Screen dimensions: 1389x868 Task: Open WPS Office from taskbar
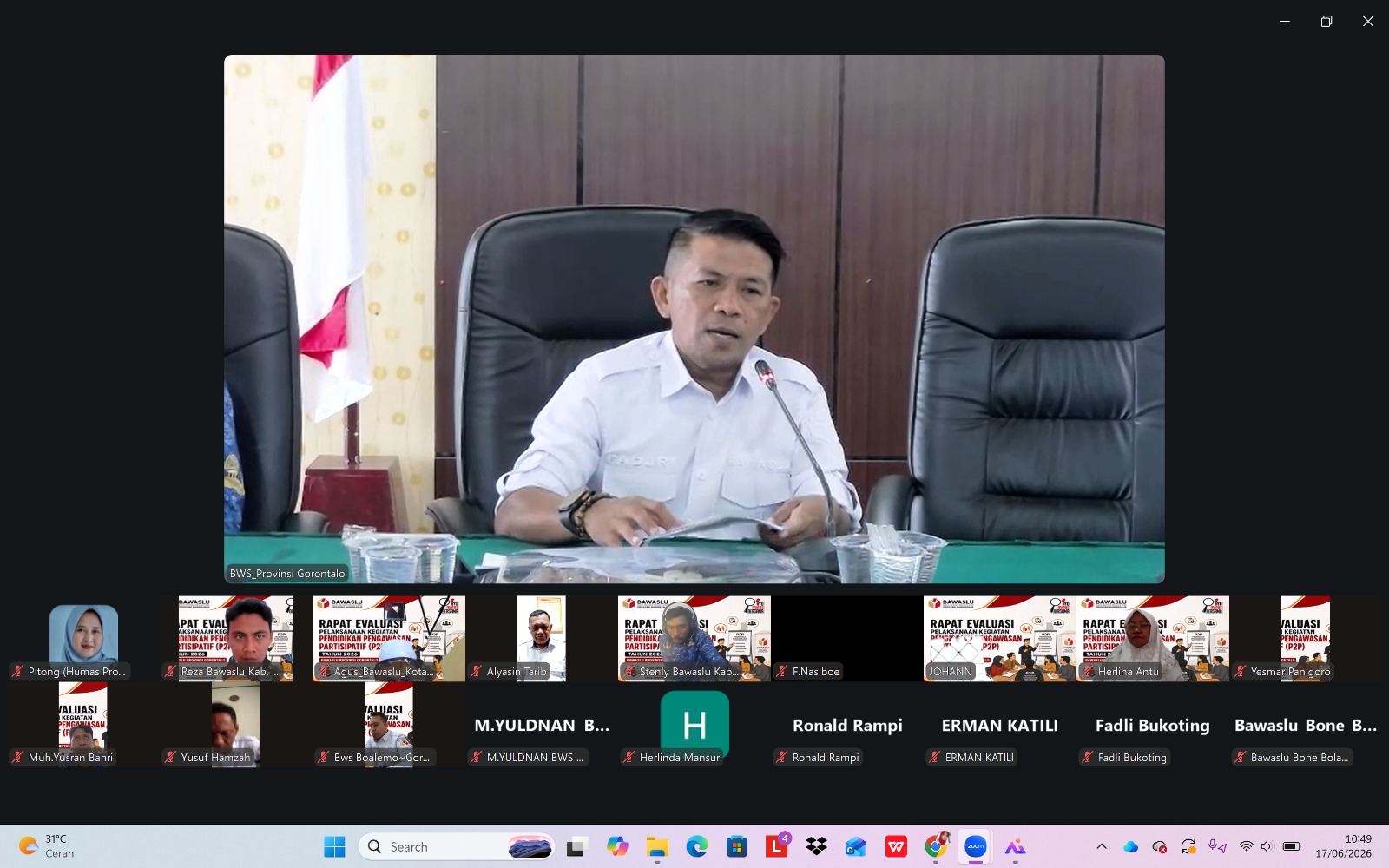click(x=896, y=846)
